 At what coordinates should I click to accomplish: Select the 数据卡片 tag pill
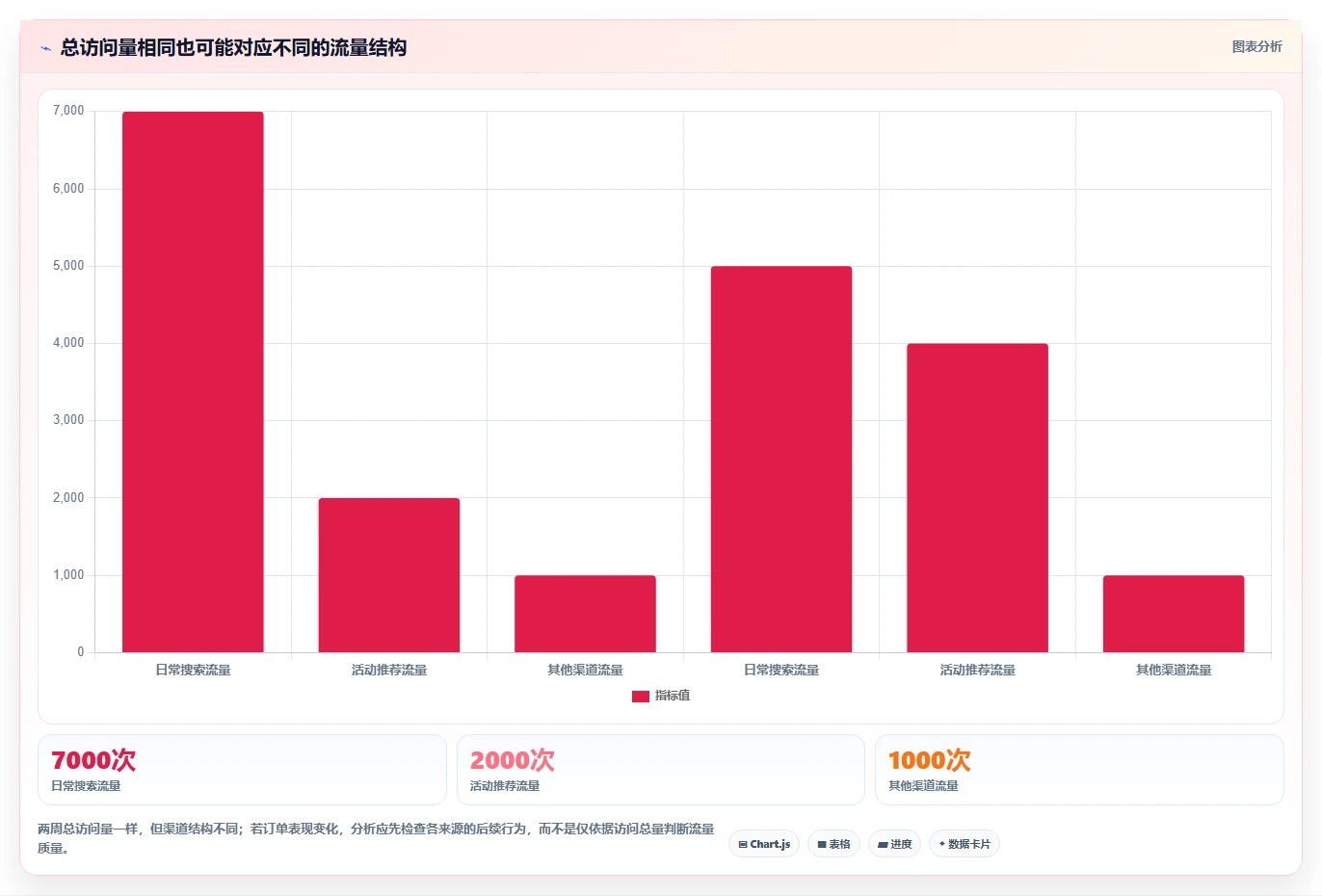click(965, 844)
